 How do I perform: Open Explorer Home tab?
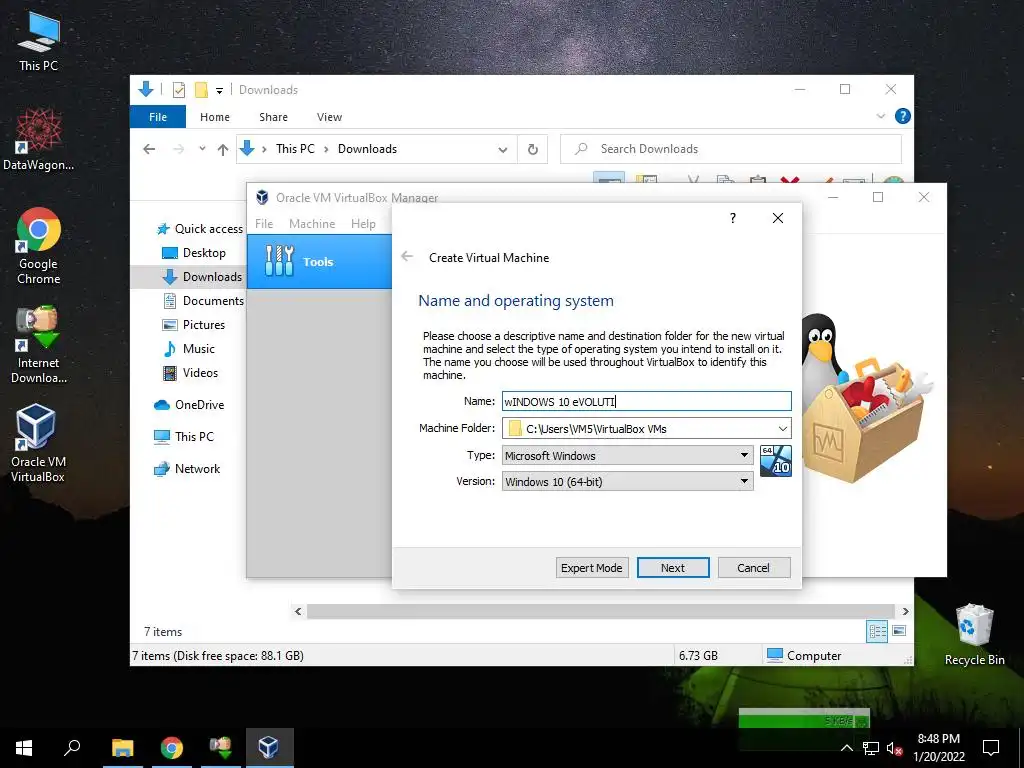pyautogui.click(x=215, y=117)
